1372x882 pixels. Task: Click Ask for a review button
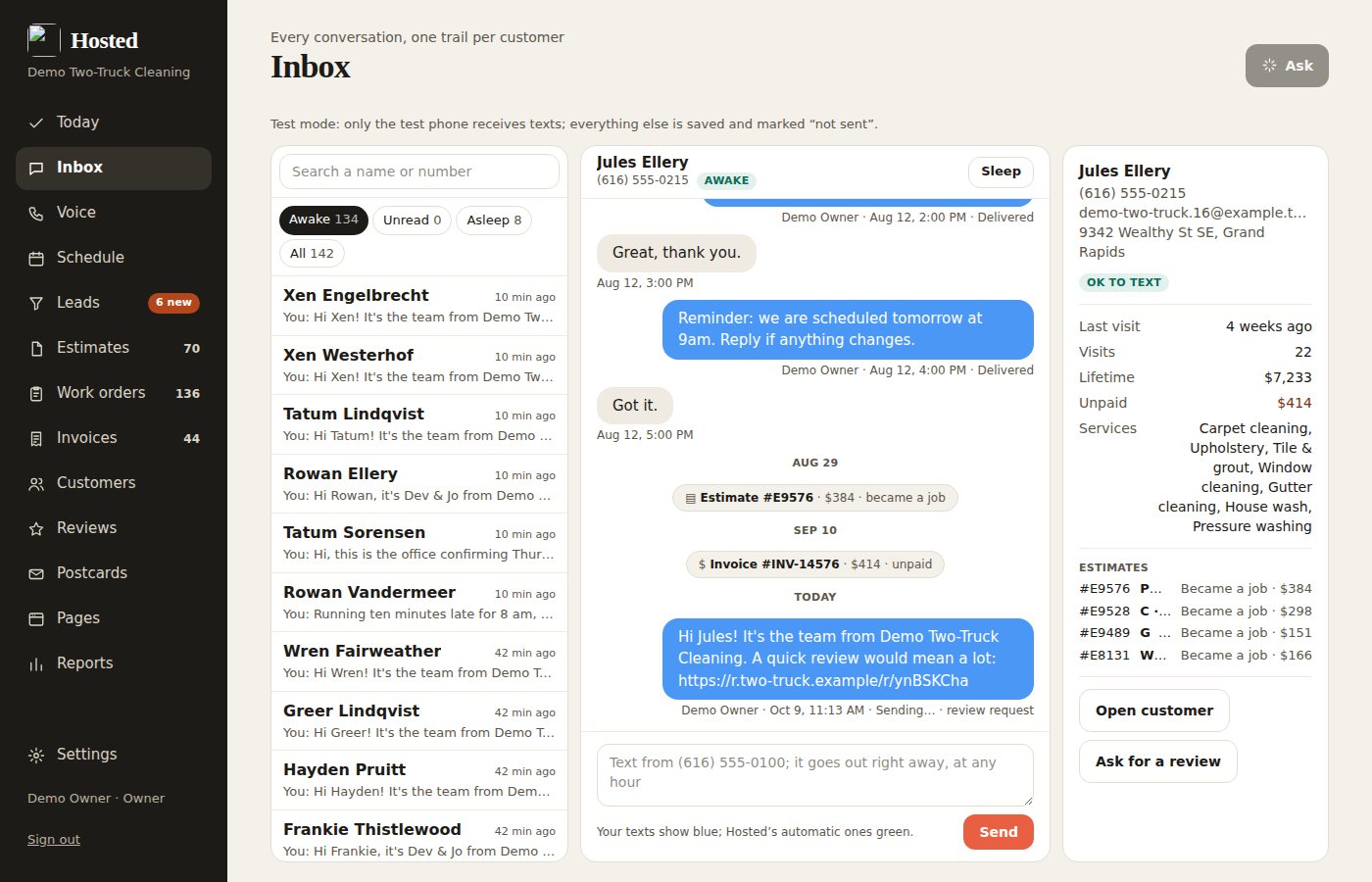click(x=1157, y=761)
